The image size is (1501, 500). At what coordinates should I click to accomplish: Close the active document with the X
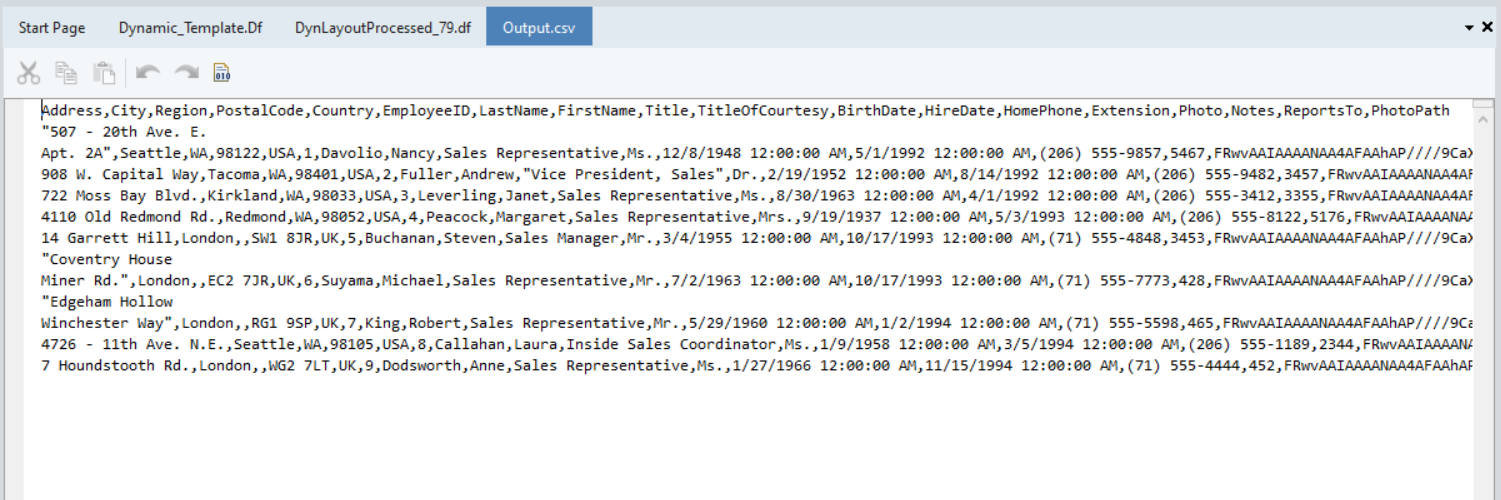[x=1487, y=27]
